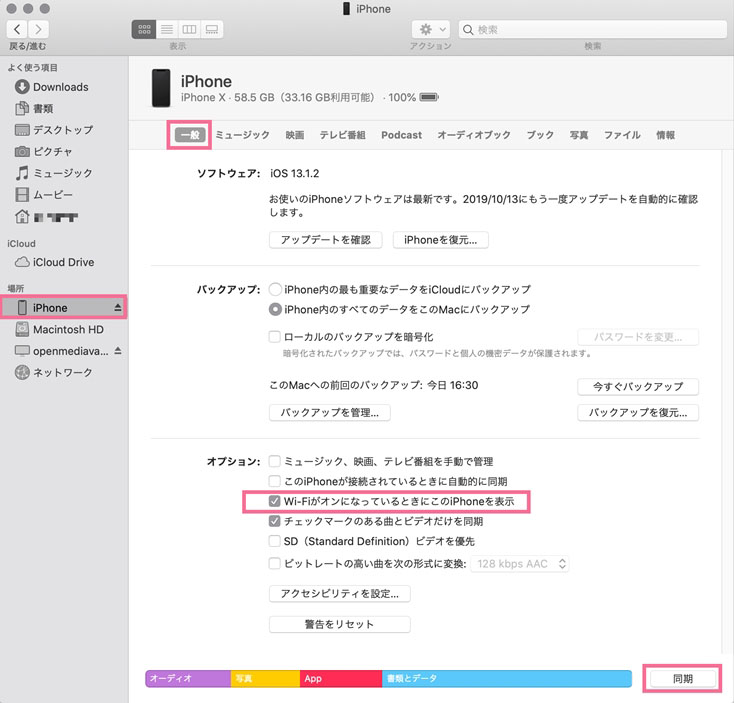Viewport: 734px width, 703px height.
Task: Go forward with the right arrow button
Action: (38, 29)
